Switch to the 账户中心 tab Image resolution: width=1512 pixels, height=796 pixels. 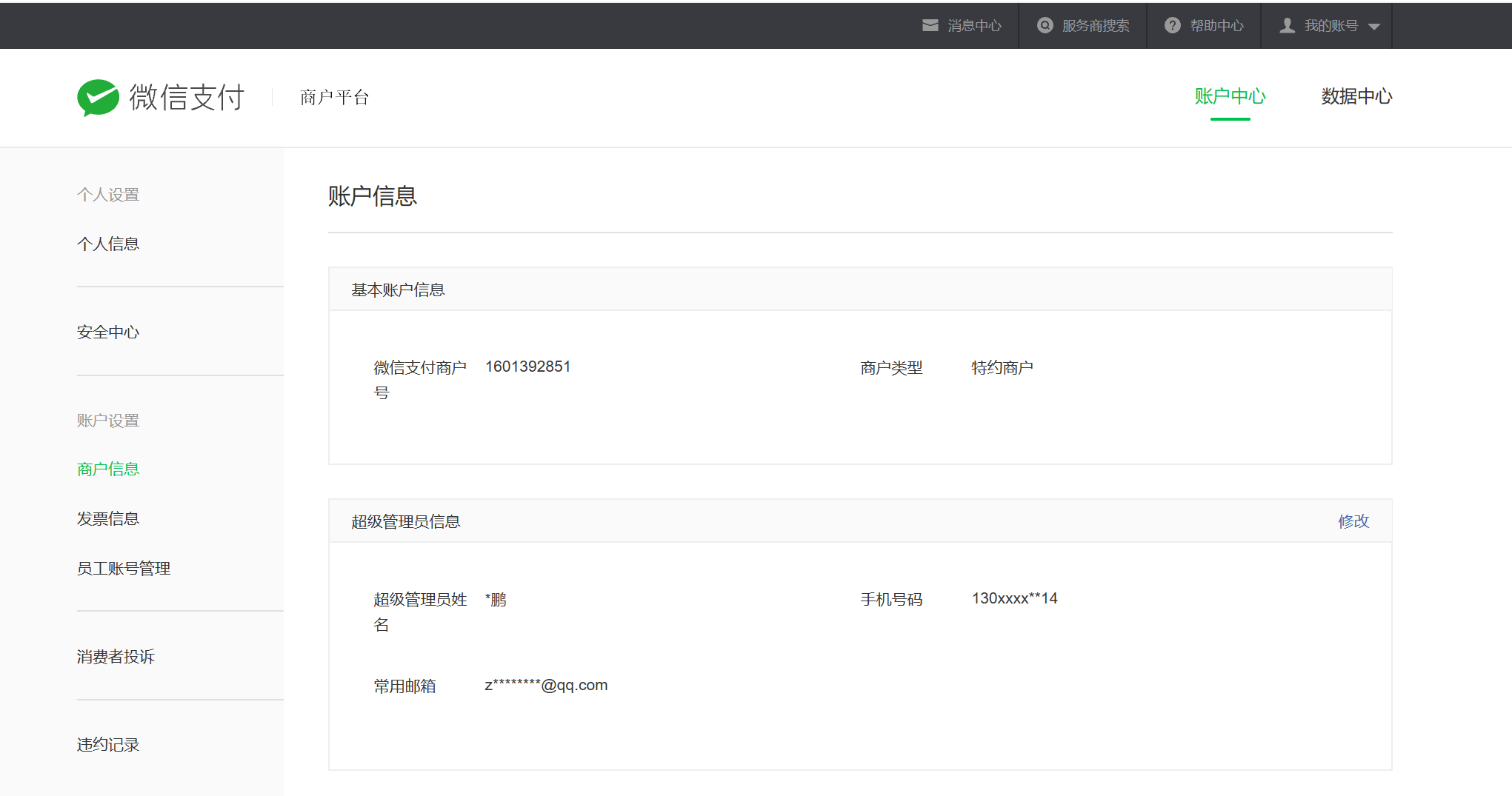(x=1230, y=96)
